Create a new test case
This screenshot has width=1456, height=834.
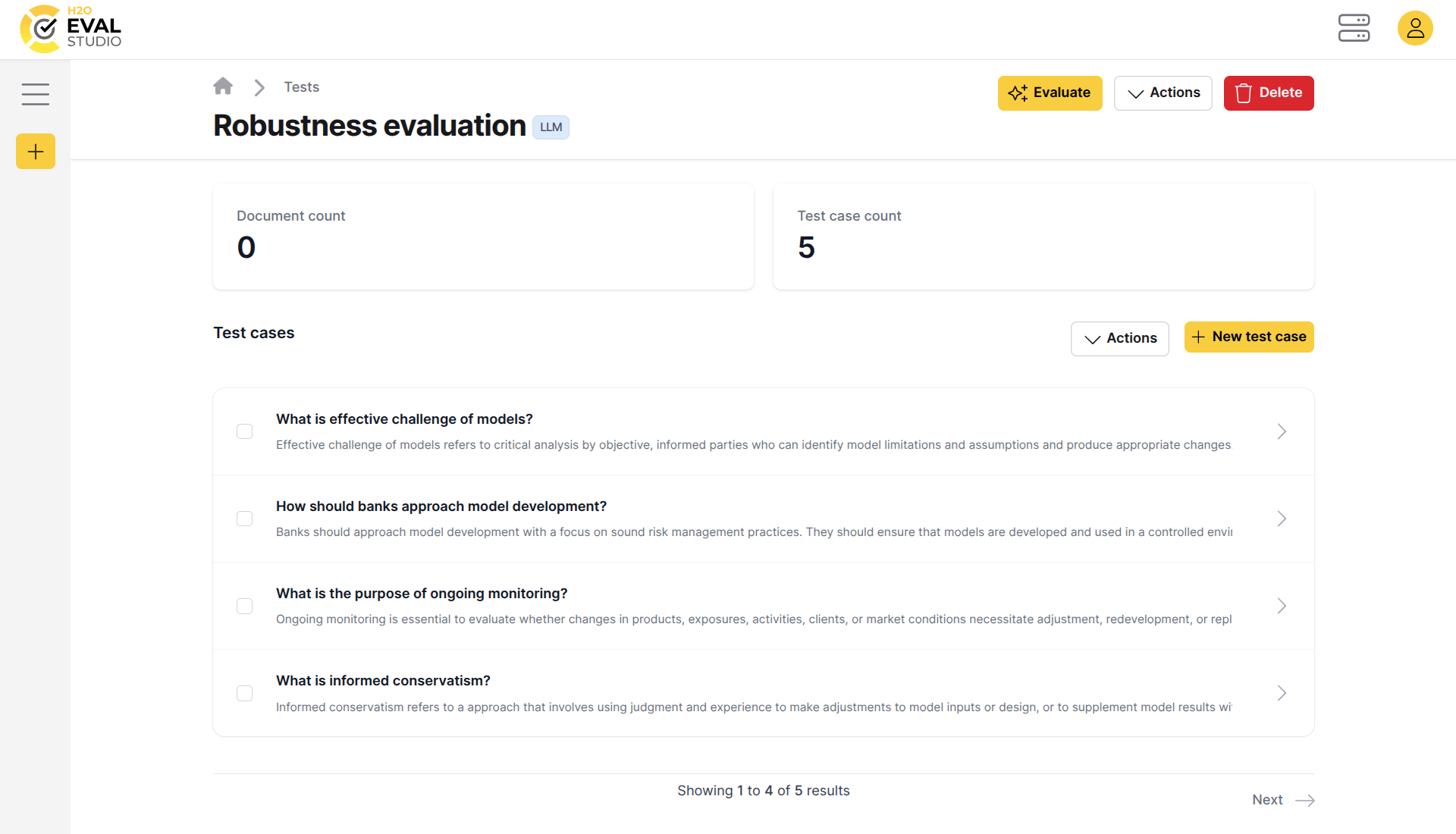click(1249, 337)
